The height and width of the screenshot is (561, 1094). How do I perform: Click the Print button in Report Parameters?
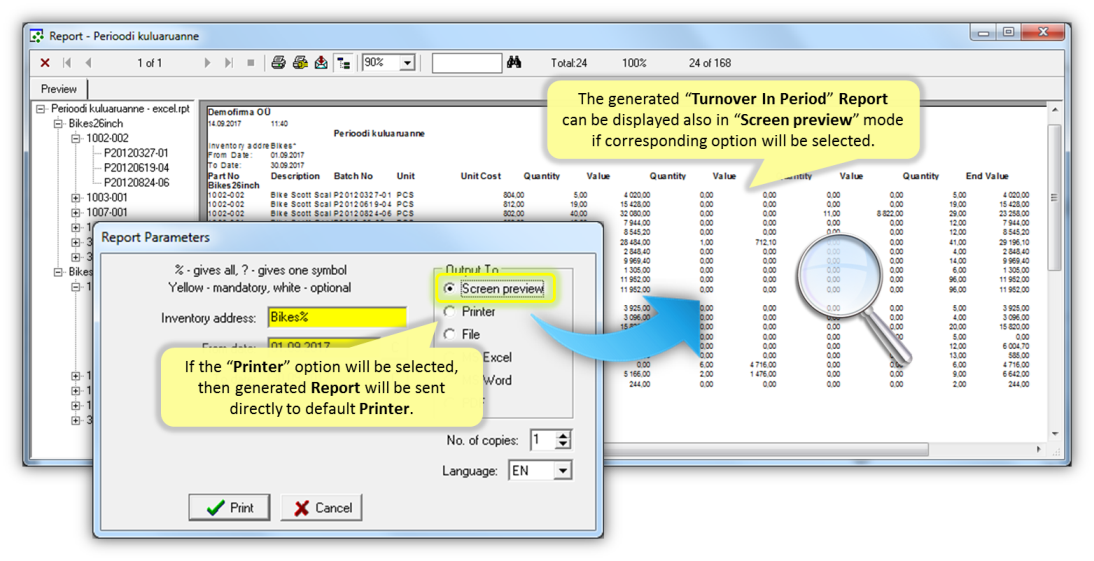click(x=229, y=507)
